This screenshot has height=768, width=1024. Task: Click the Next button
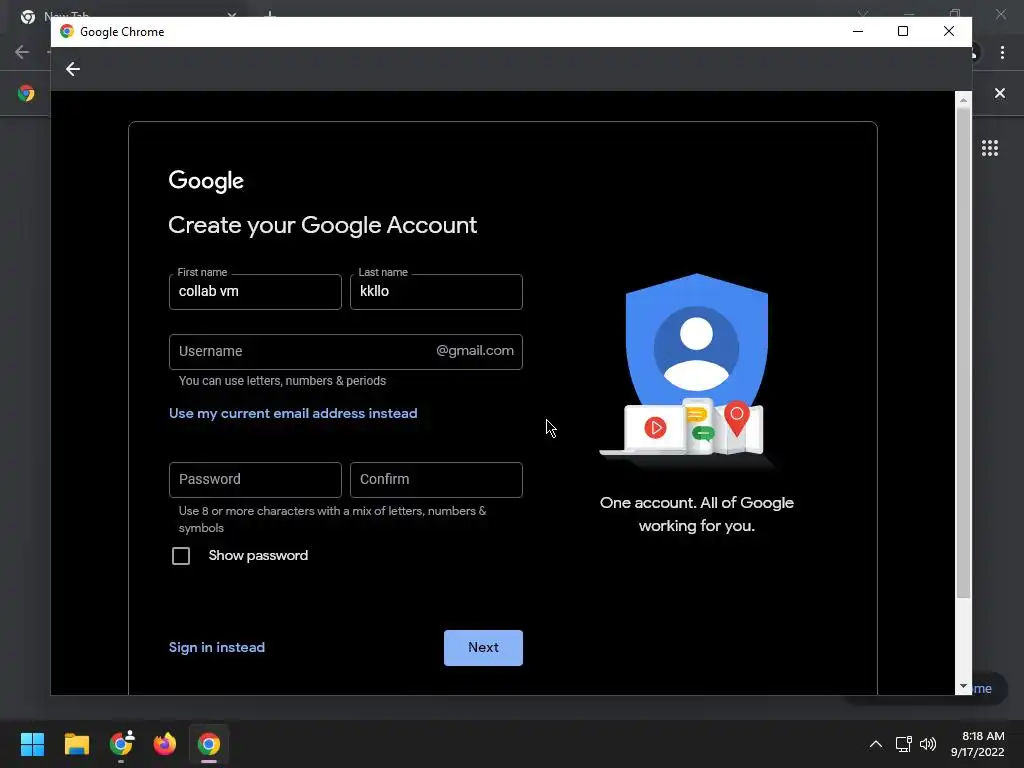[x=483, y=648]
